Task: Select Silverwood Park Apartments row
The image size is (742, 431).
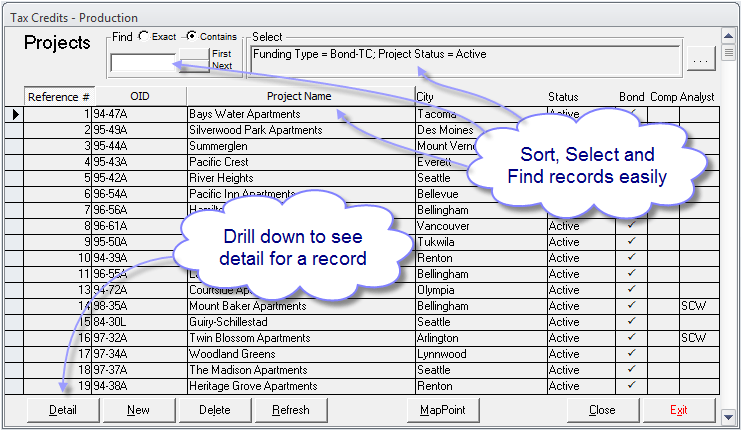Action: (x=362, y=130)
